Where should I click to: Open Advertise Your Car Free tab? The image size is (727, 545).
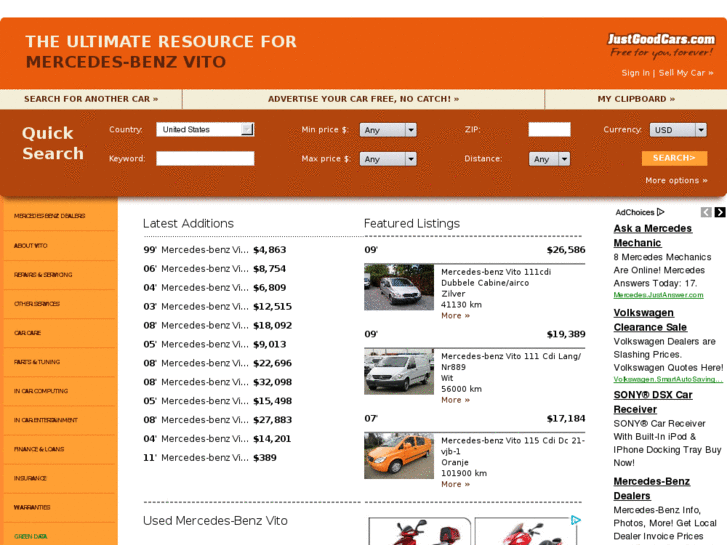[x=364, y=99]
